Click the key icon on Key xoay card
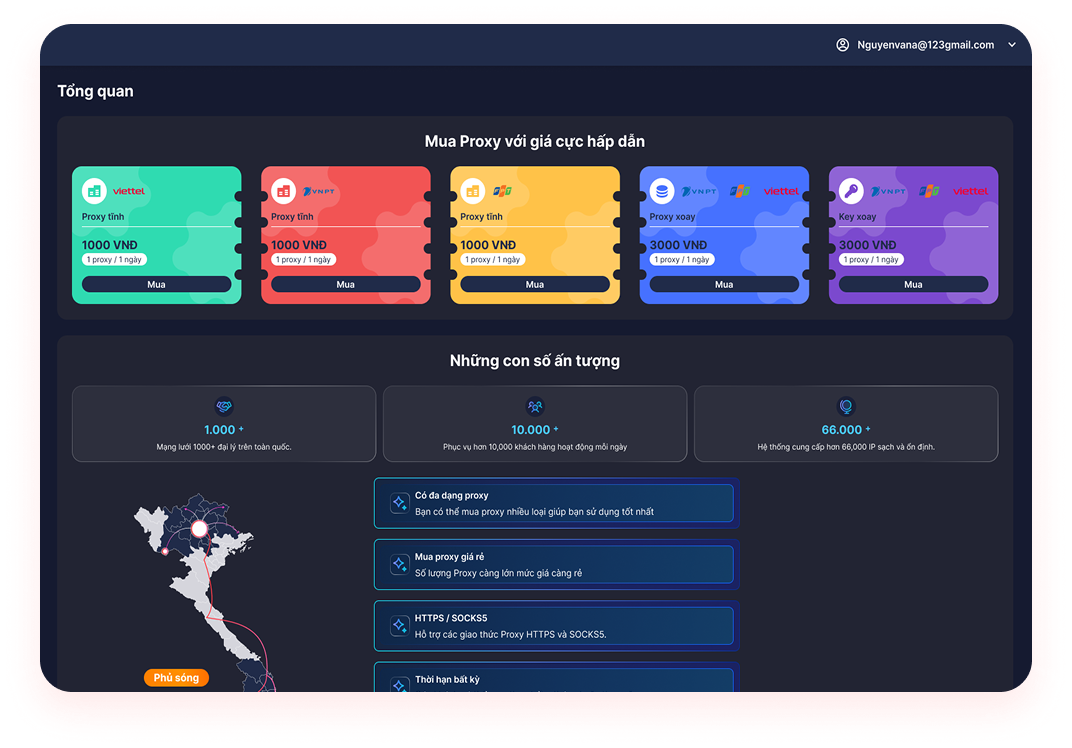This screenshot has height=748, width=1072. (851, 190)
